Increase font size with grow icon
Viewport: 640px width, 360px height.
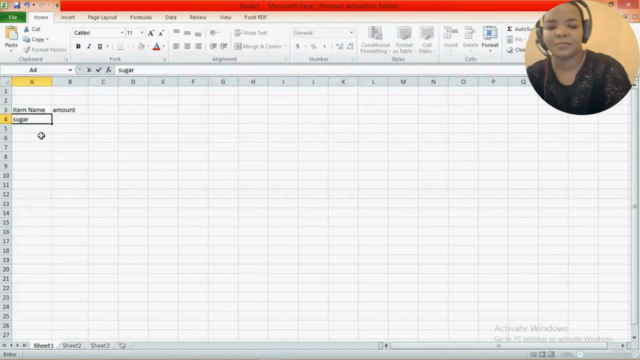click(x=151, y=33)
